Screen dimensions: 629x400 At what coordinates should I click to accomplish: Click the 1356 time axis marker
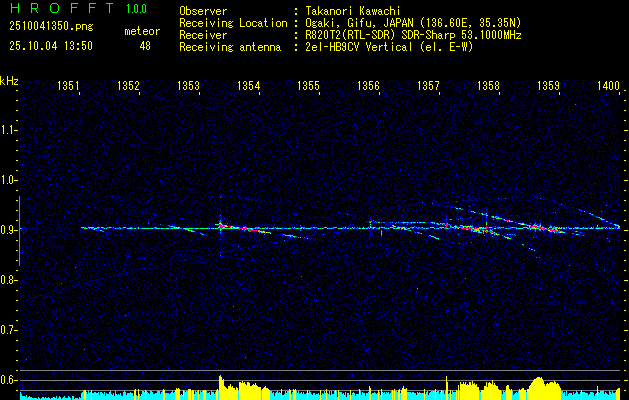point(368,85)
